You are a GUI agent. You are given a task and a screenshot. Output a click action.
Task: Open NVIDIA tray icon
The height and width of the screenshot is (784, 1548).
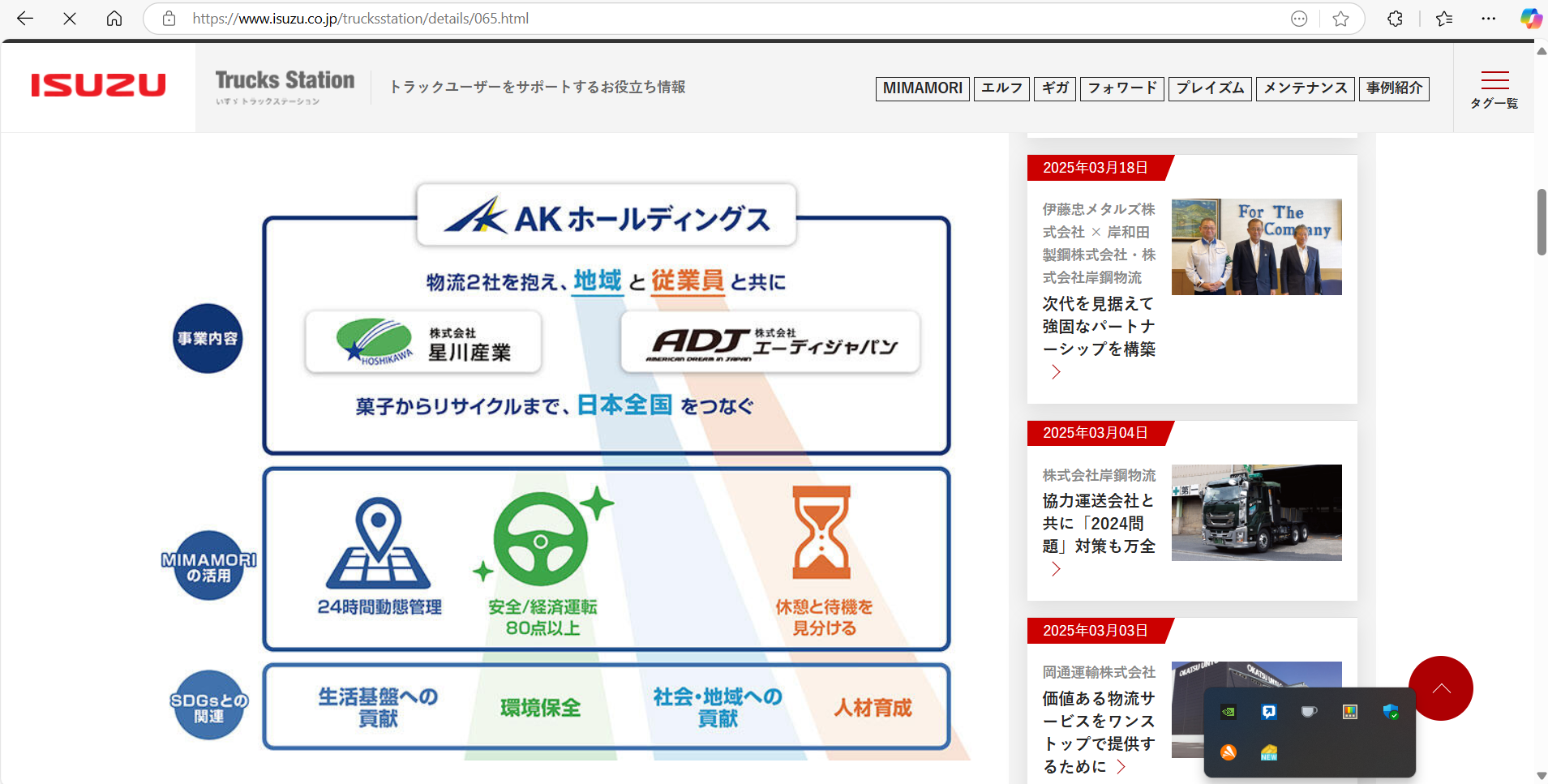[1229, 712]
